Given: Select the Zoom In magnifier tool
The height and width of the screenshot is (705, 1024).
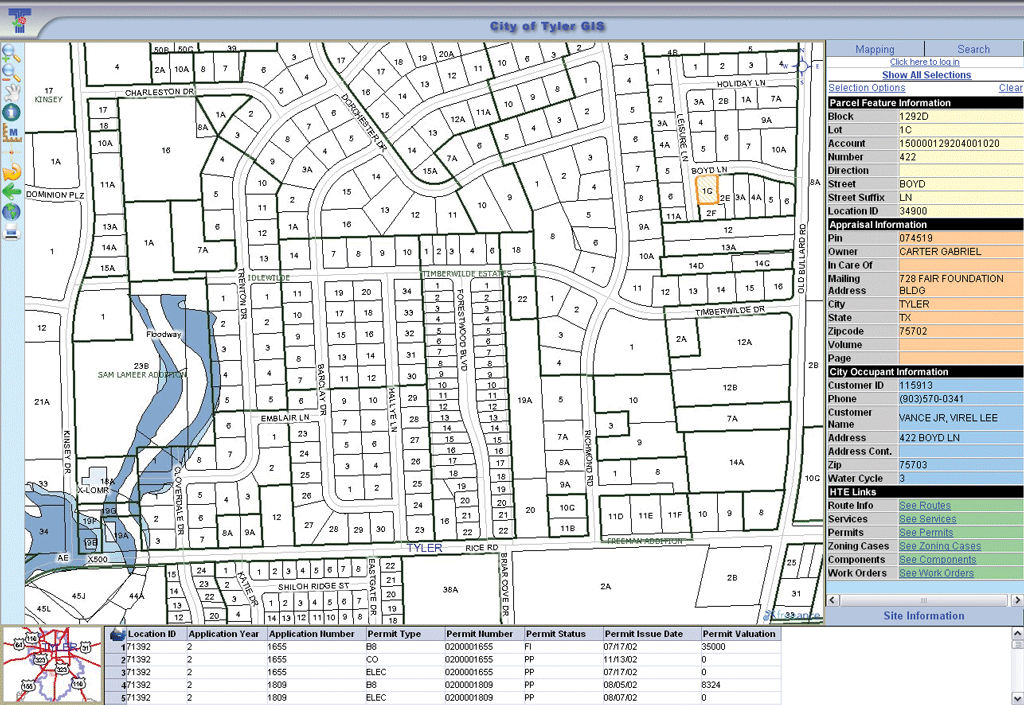Looking at the screenshot, I should 12,54.
